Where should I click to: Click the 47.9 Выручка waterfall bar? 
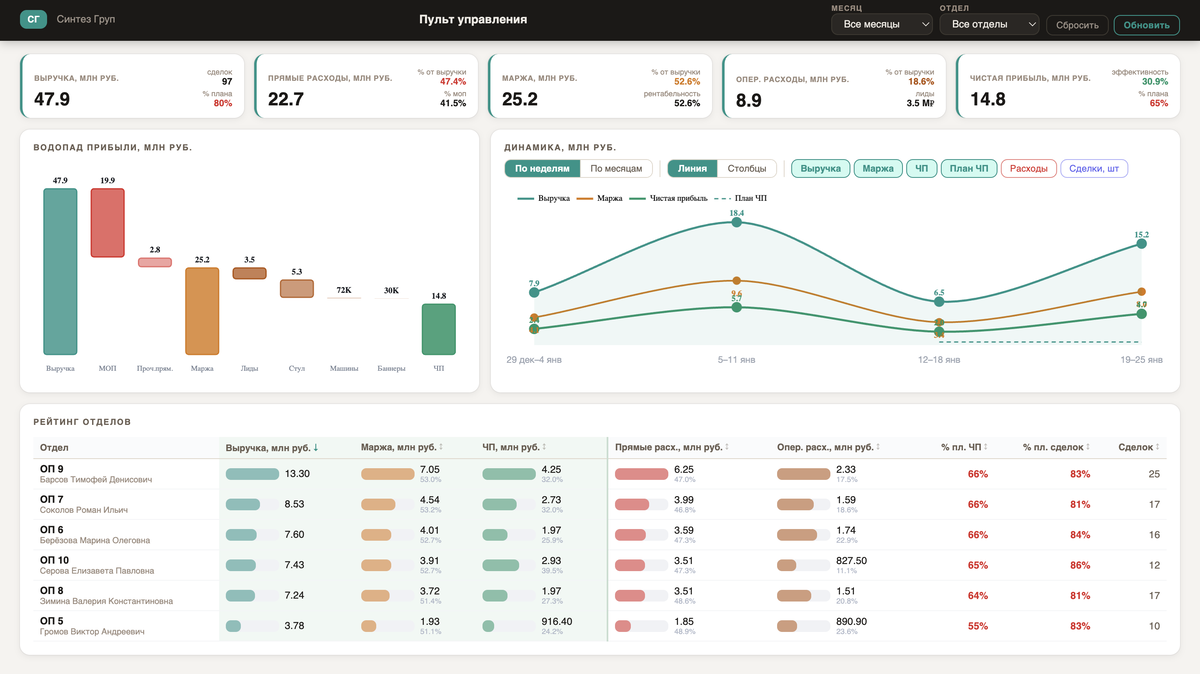pyautogui.click(x=60, y=271)
